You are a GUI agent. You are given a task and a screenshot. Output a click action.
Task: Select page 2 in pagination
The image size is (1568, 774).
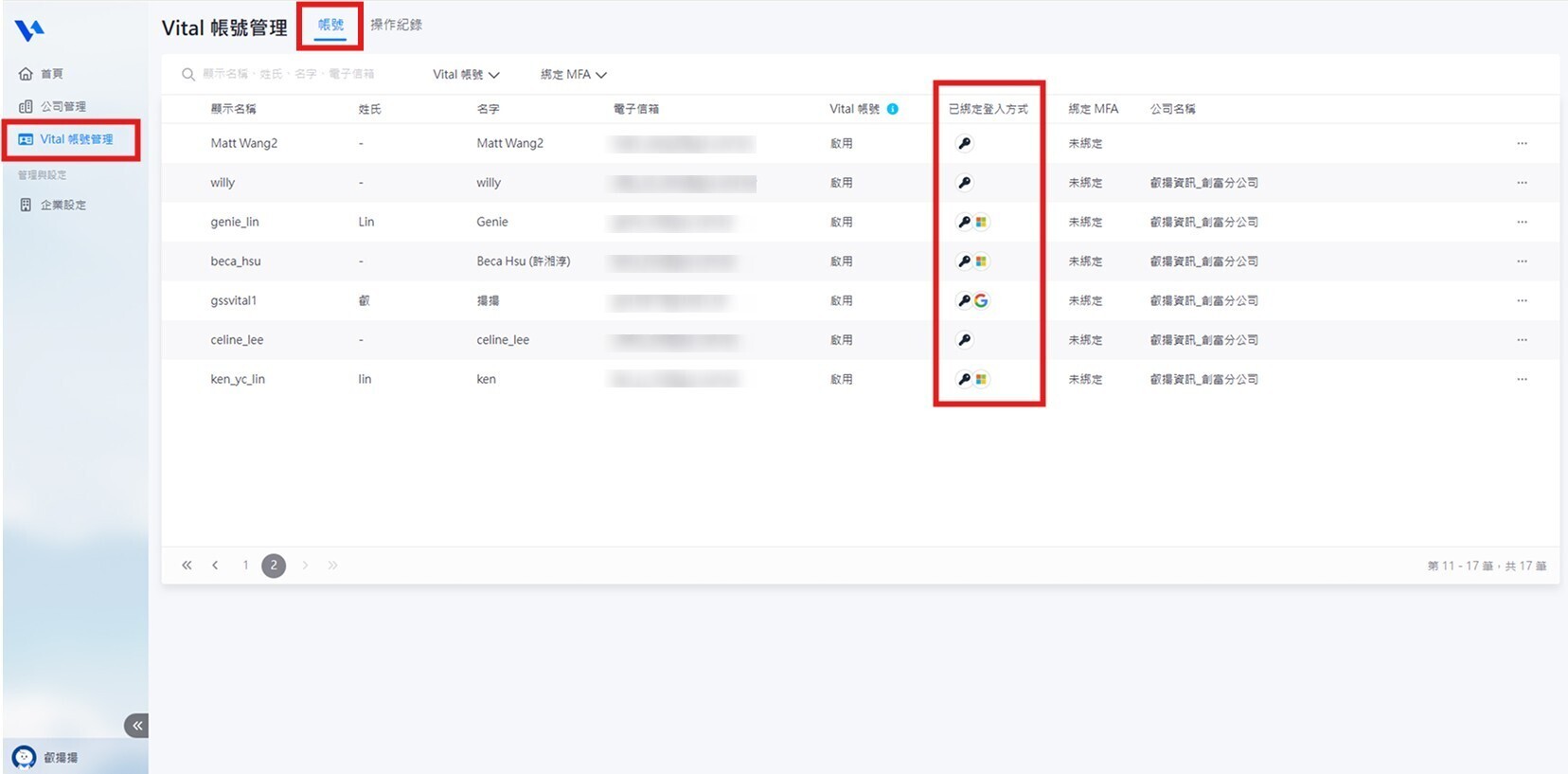(x=274, y=566)
